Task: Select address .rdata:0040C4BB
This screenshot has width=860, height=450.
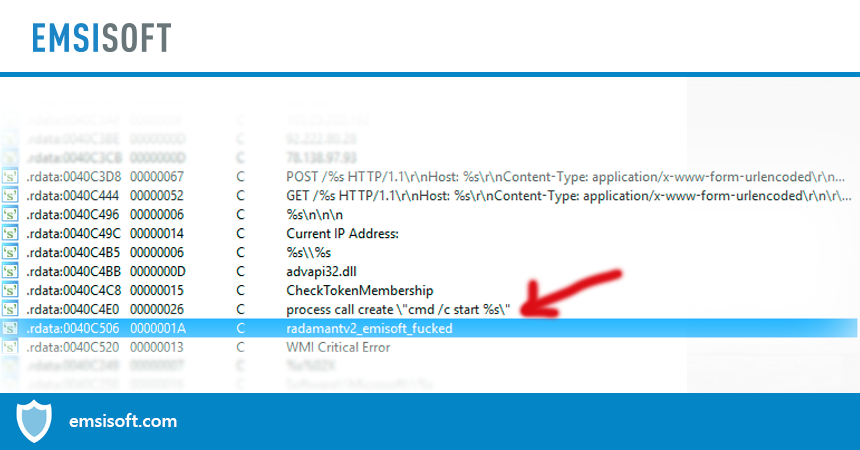Action: pyautogui.click(x=73, y=271)
